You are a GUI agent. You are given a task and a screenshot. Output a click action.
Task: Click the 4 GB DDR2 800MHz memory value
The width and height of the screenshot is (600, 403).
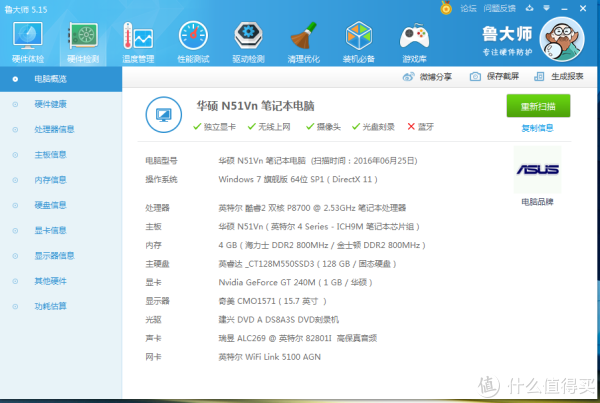pos(322,245)
